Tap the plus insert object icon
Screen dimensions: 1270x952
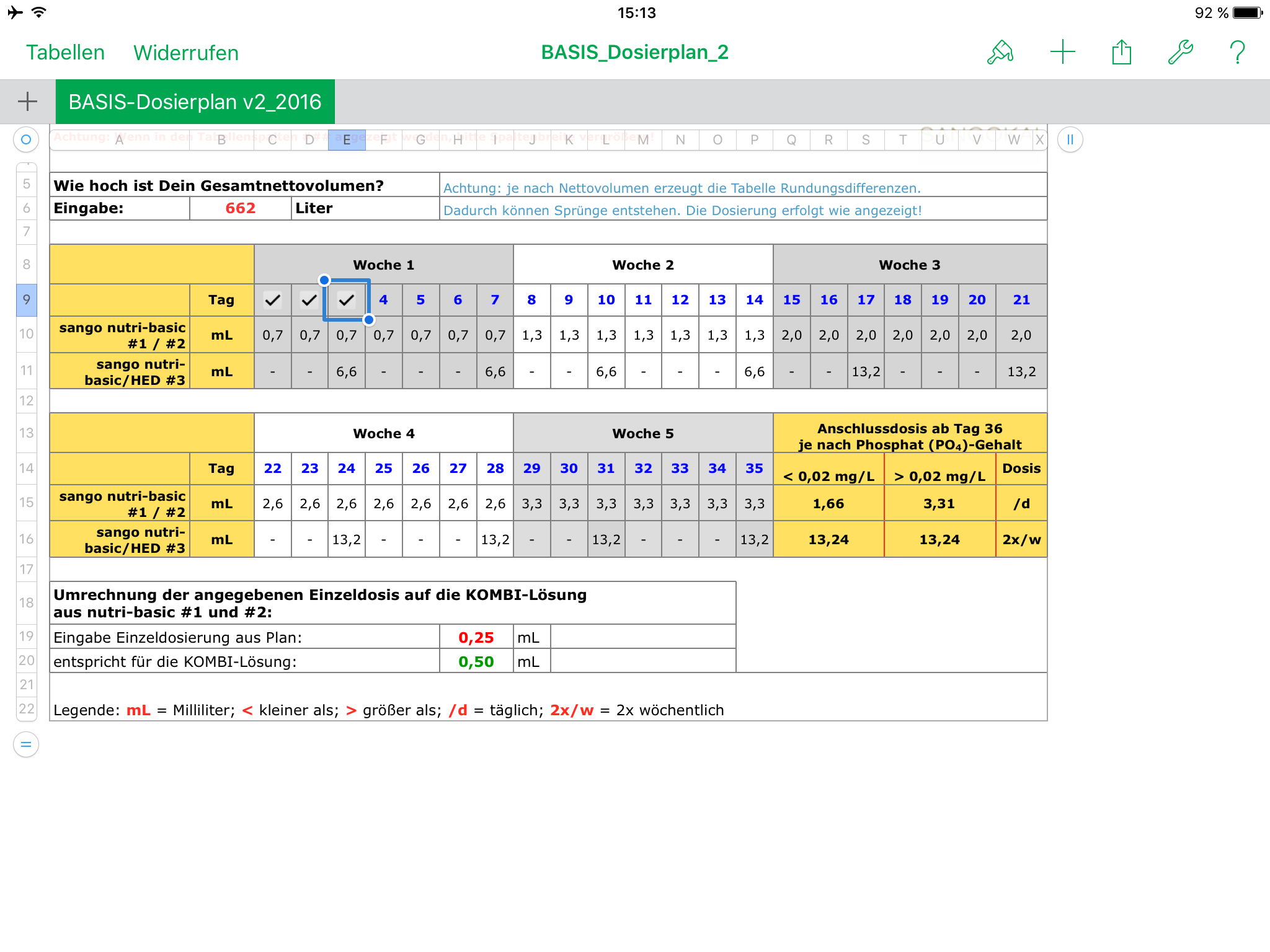click(1062, 52)
